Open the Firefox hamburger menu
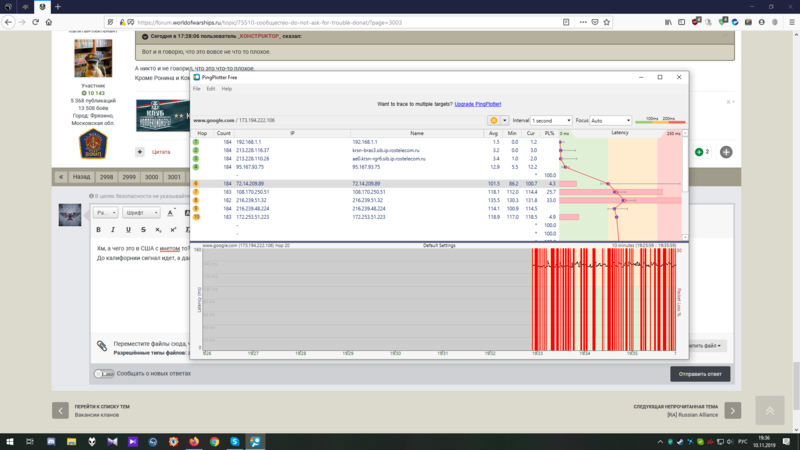The image size is (800, 450). click(x=792, y=22)
